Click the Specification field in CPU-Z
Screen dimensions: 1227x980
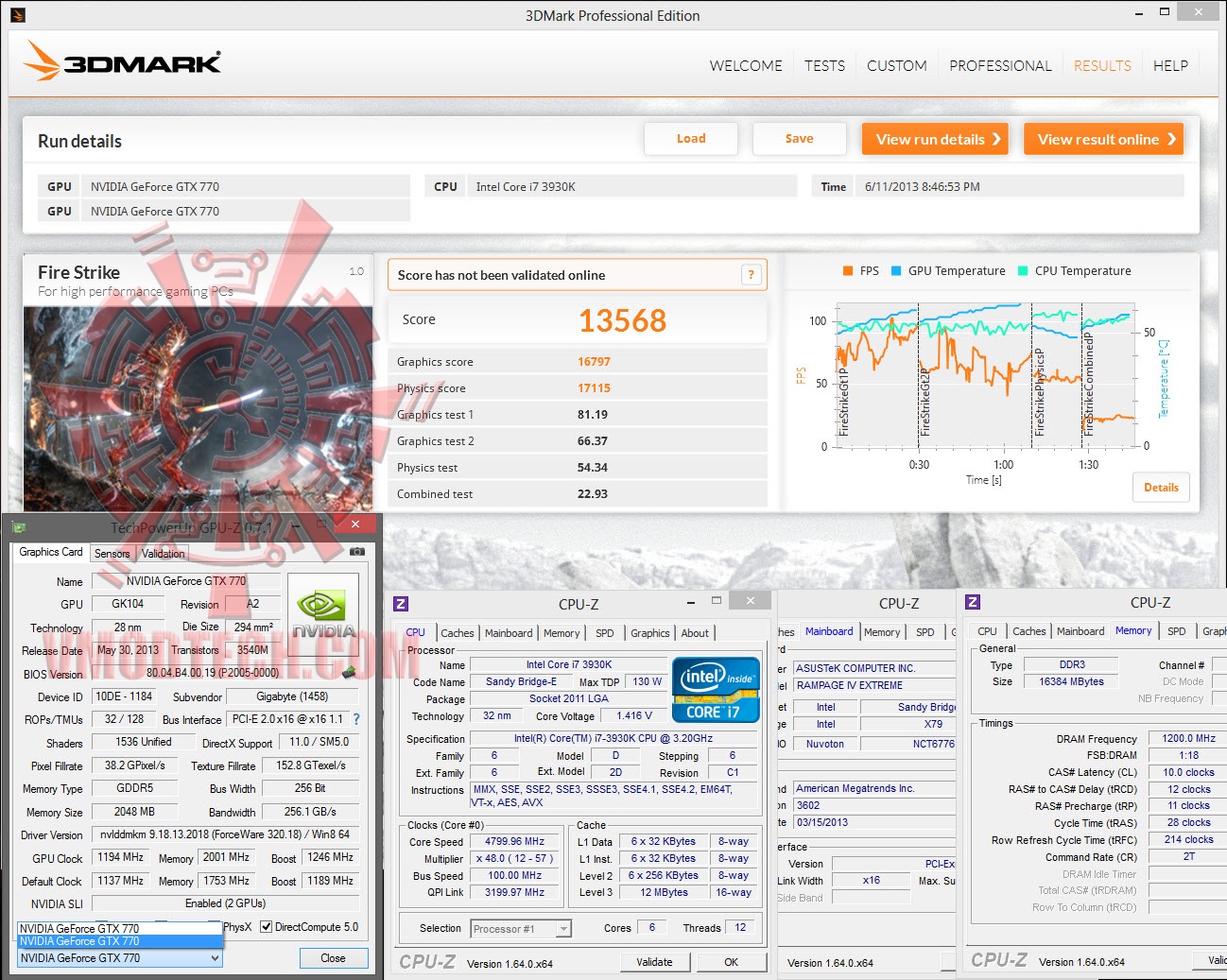613,739
